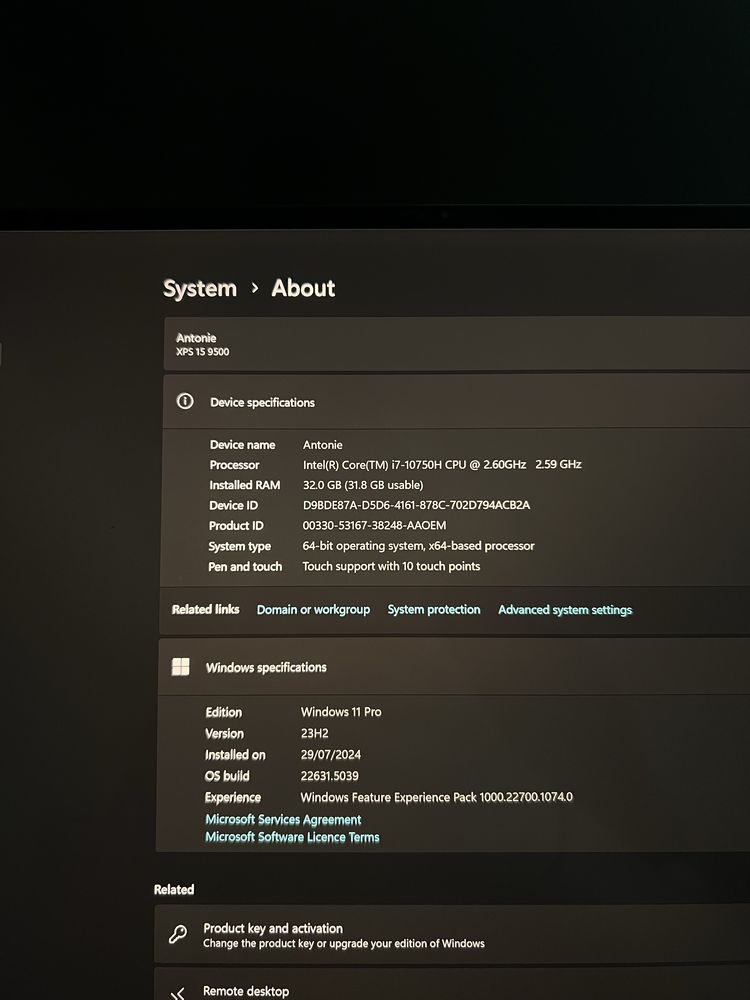Click the Device specifications info icon
The width and height of the screenshot is (750, 1000).
185,401
